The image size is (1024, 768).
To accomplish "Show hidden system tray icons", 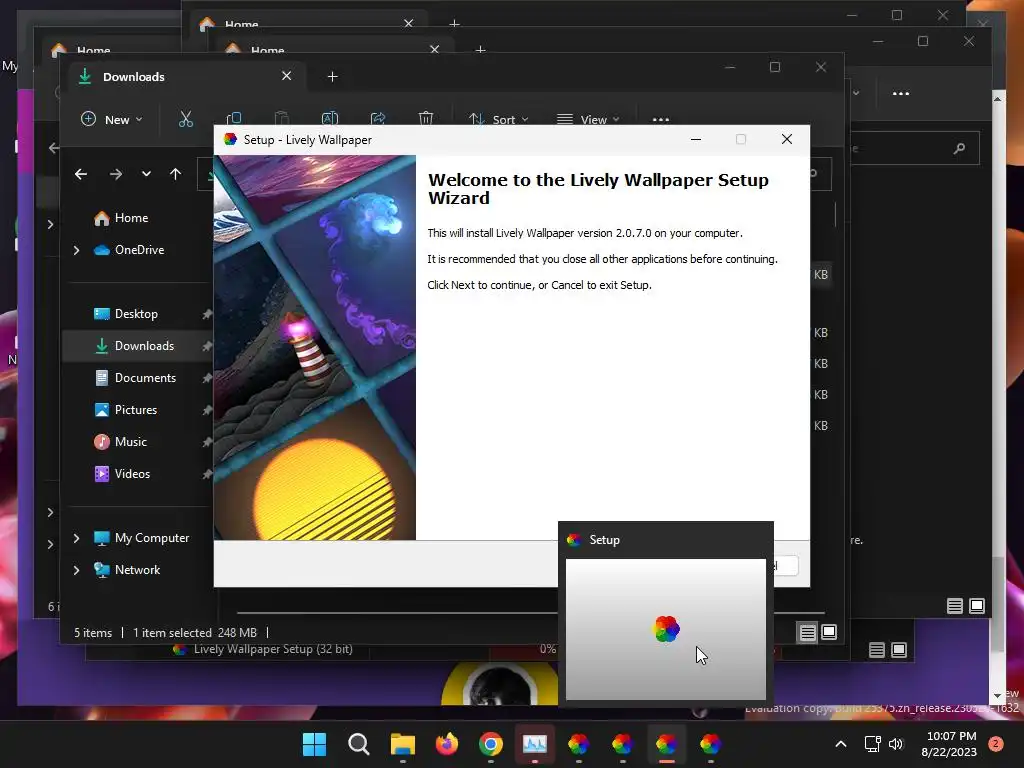I will click(841, 744).
